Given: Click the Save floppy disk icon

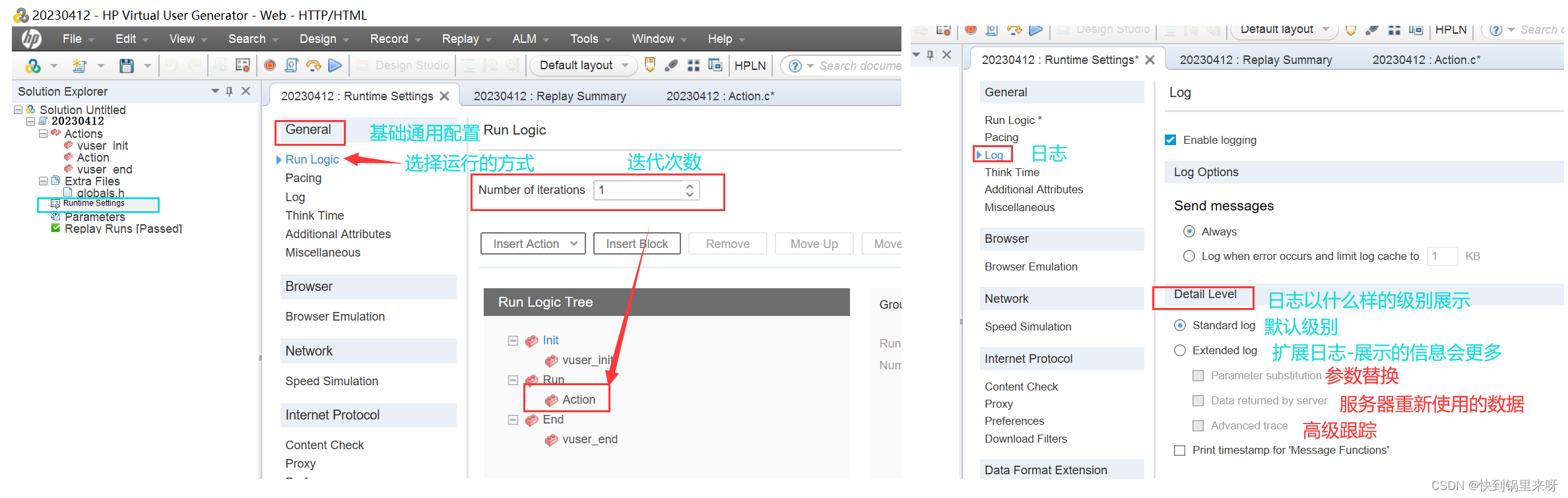Looking at the screenshot, I should coord(127,65).
